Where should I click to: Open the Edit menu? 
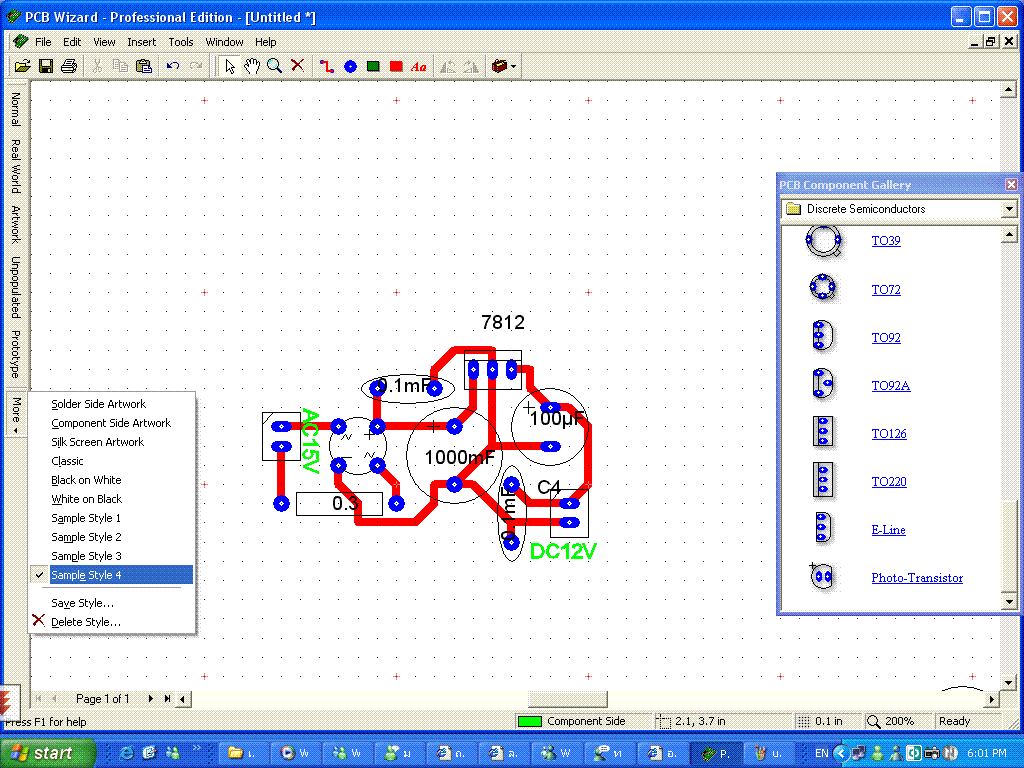tap(72, 42)
